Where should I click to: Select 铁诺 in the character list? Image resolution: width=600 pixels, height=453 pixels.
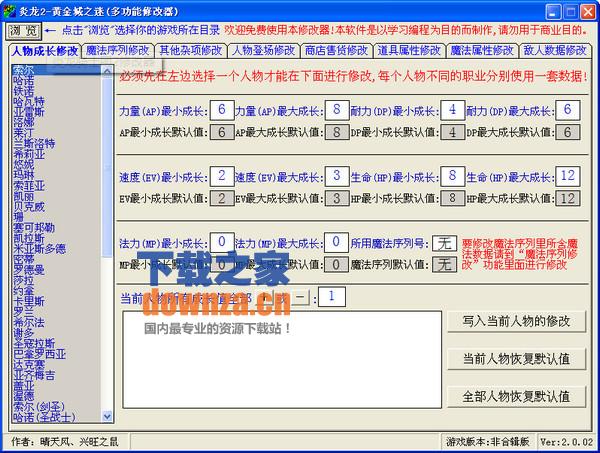pyautogui.click(x=57, y=91)
